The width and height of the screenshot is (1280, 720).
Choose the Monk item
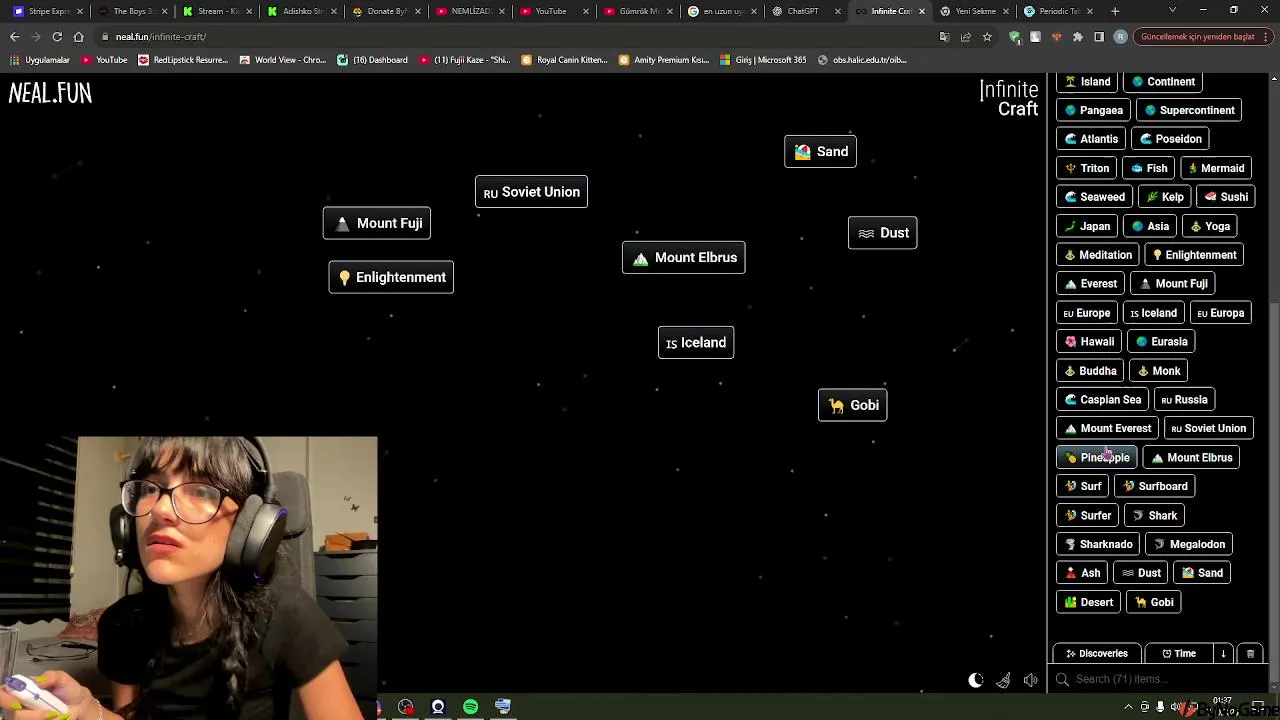[x=1158, y=371]
